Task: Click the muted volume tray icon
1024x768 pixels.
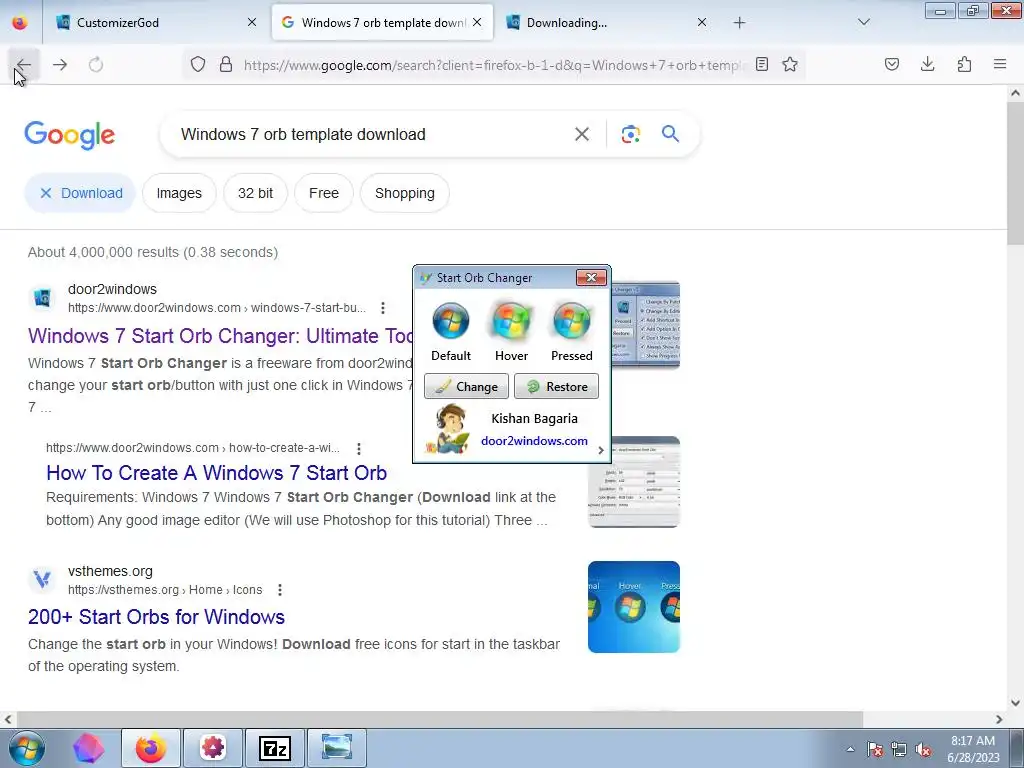Action: point(923,750)
